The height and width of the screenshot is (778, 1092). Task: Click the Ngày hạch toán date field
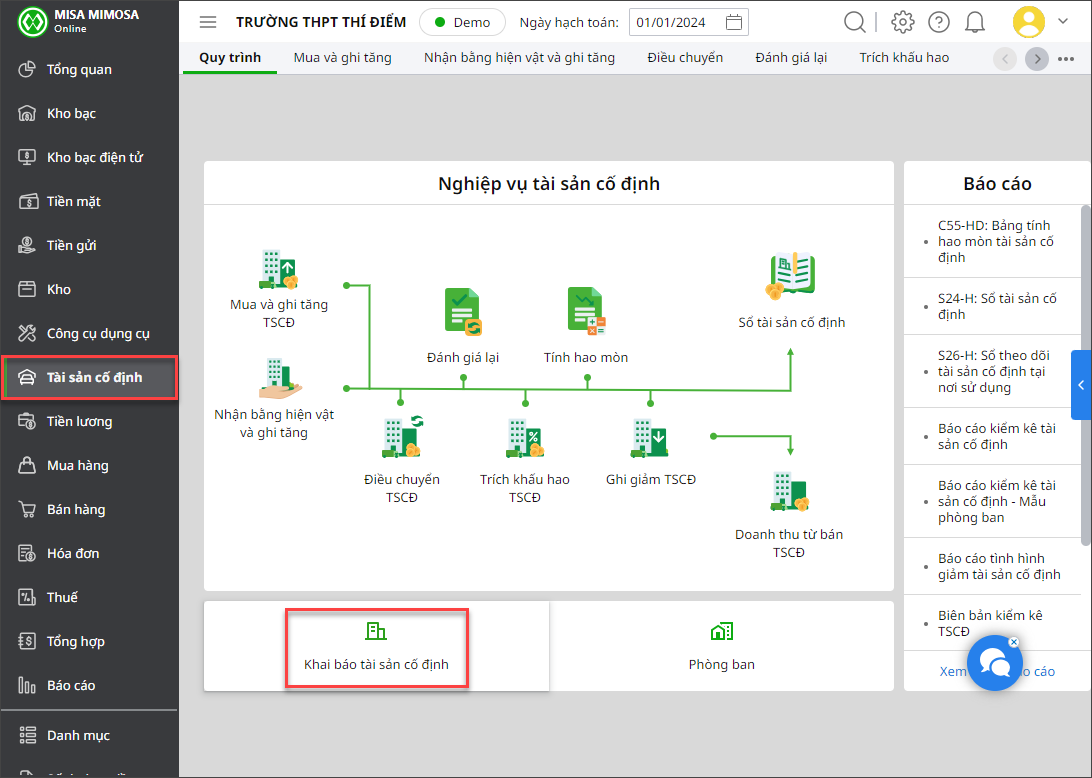tap(673, 22)
